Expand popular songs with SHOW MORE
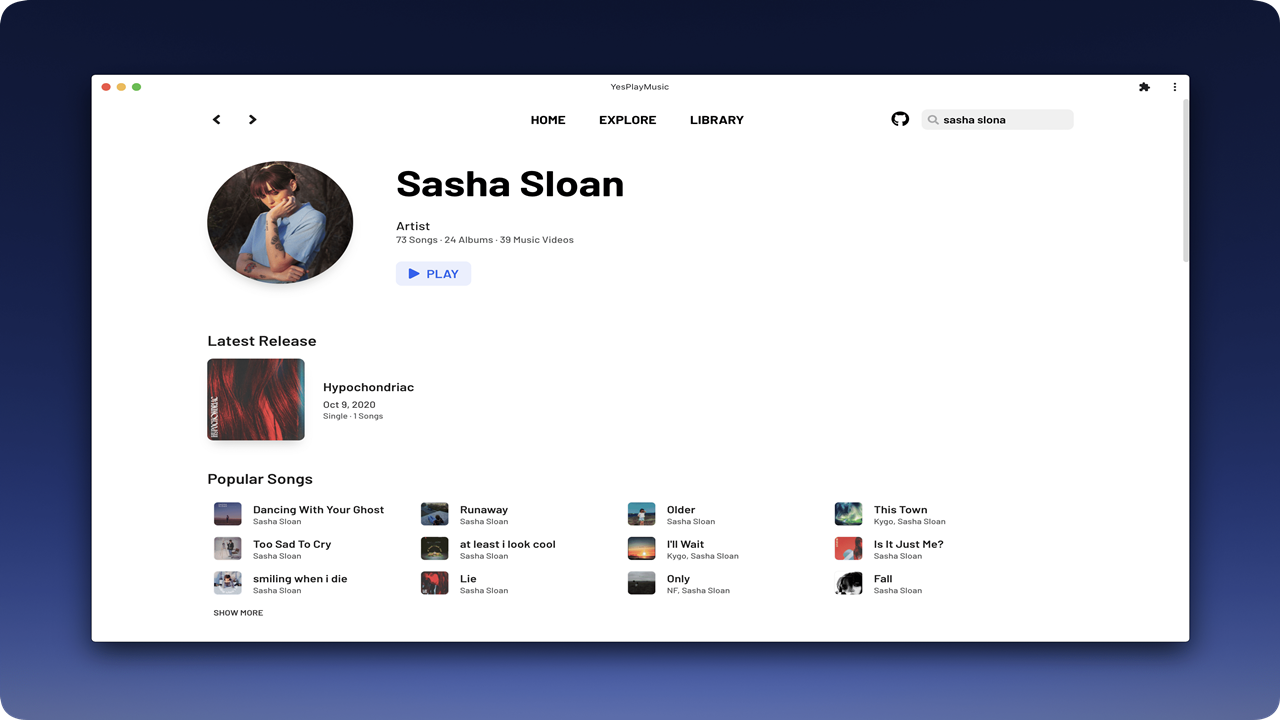The image size is (1280, 720). (x=238, y=613)
